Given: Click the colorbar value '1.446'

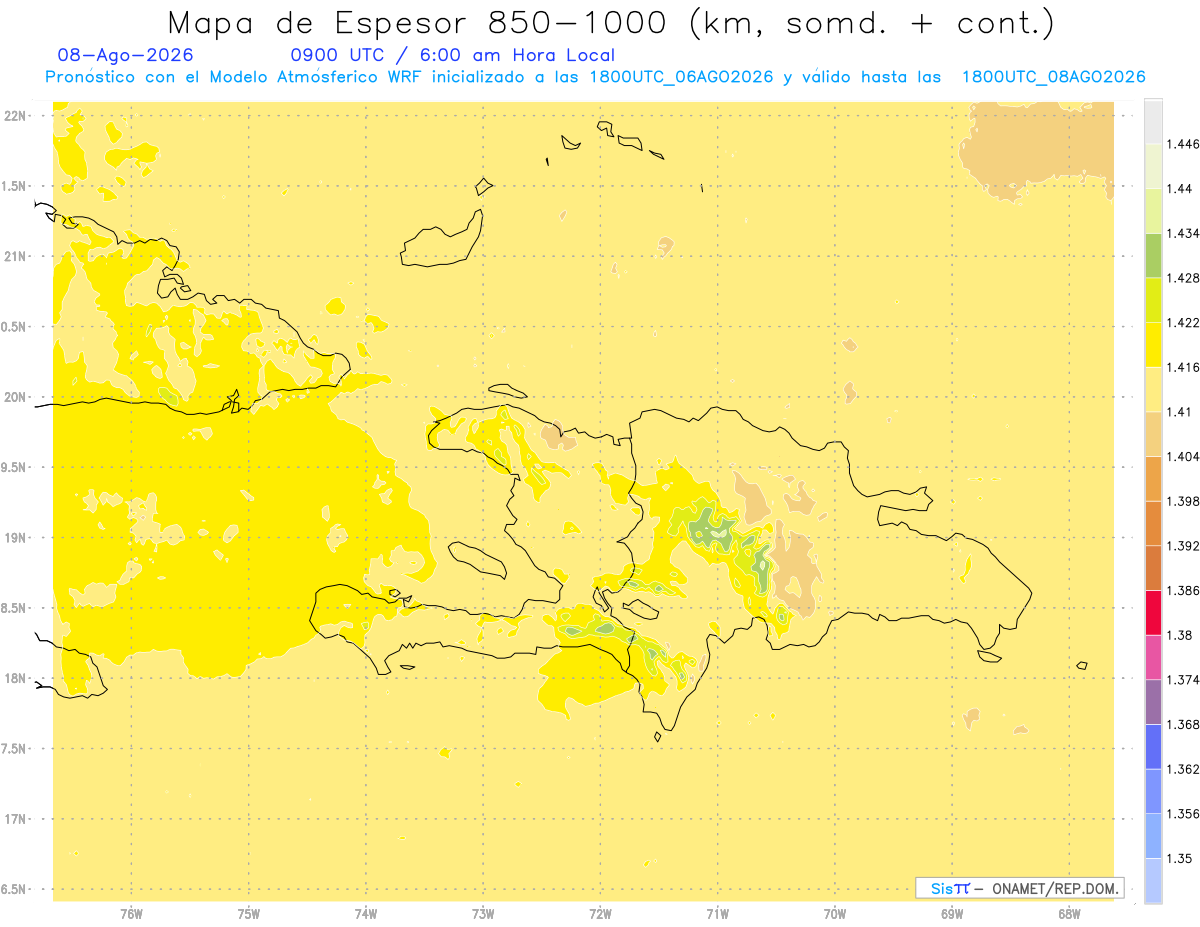Looking at the screenshot, I should 1183,144.
